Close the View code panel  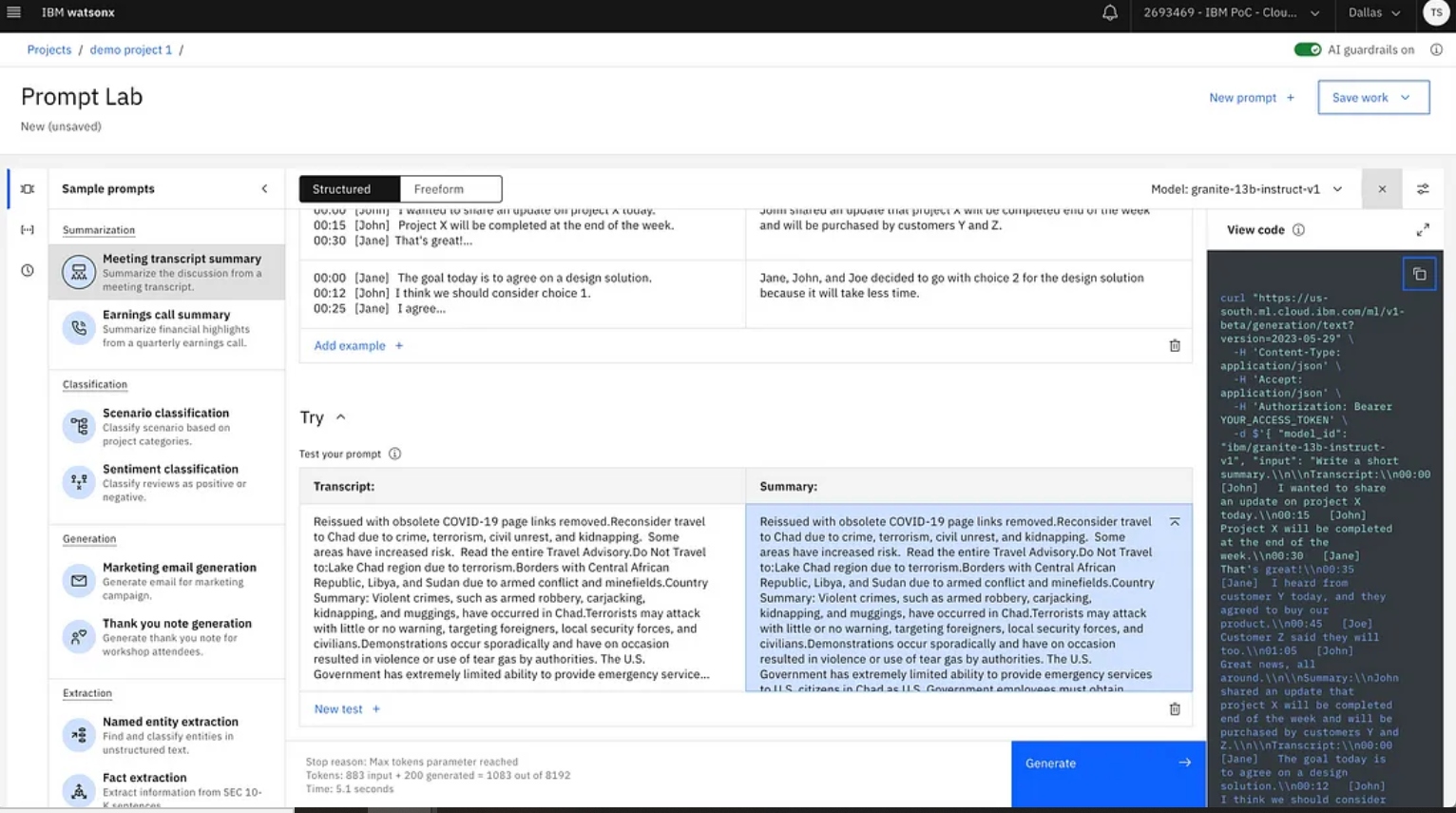click(x=1382, y=189)
